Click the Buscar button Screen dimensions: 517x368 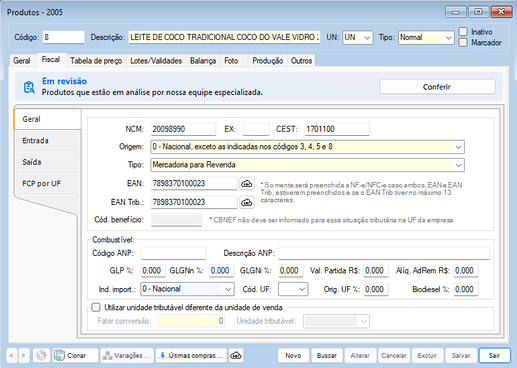327,356
